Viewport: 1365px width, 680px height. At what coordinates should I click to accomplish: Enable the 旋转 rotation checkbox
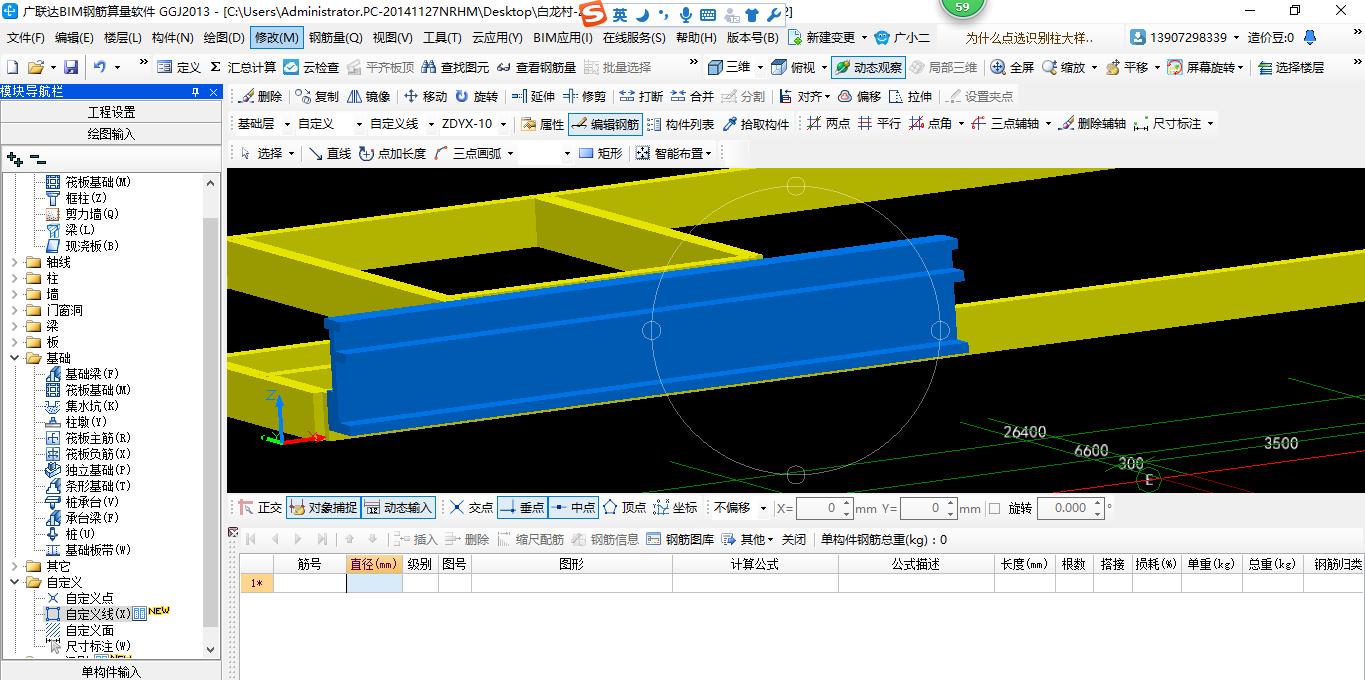(994, 508)
